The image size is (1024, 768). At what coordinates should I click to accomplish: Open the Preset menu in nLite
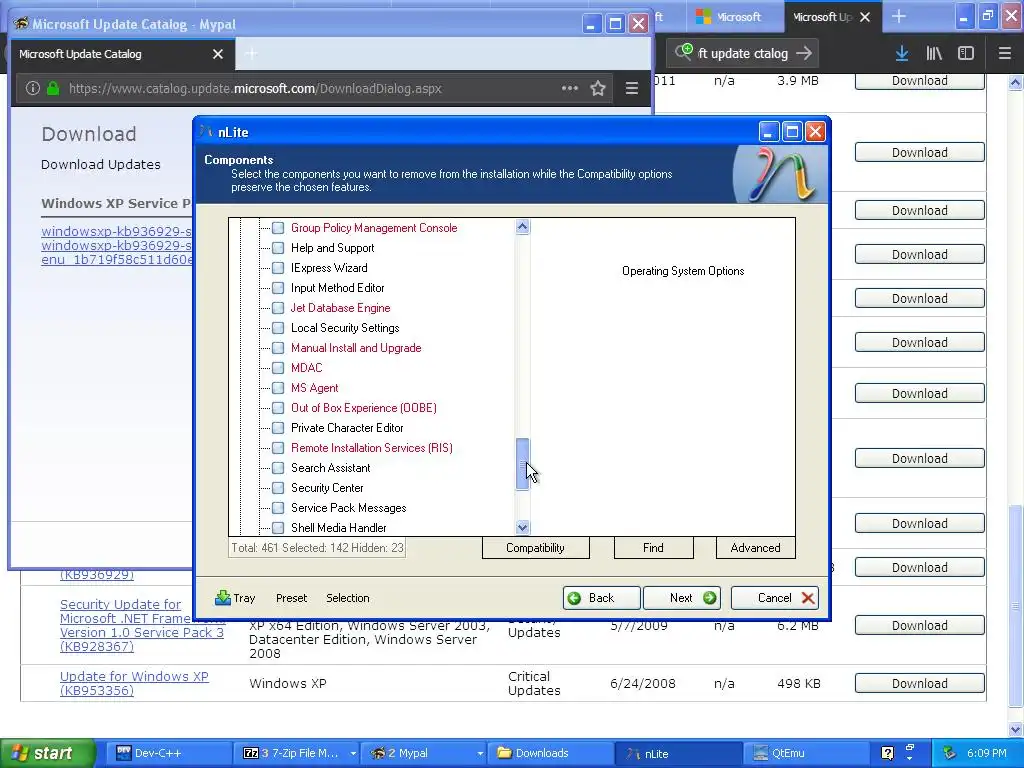291,598
